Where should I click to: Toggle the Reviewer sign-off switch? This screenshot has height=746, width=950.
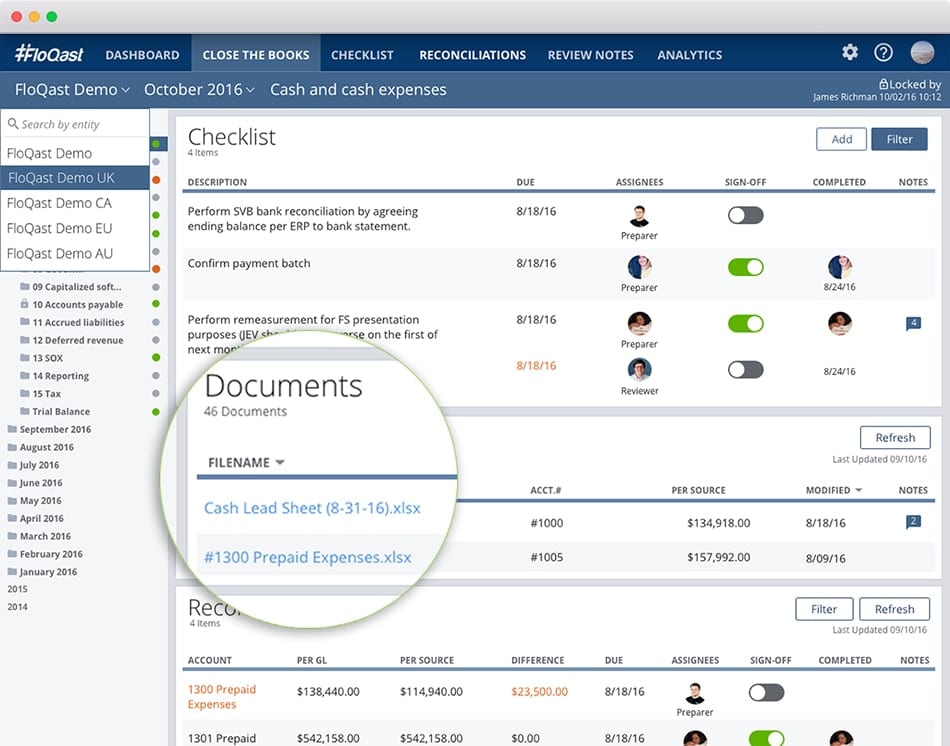tap(746, 370)
